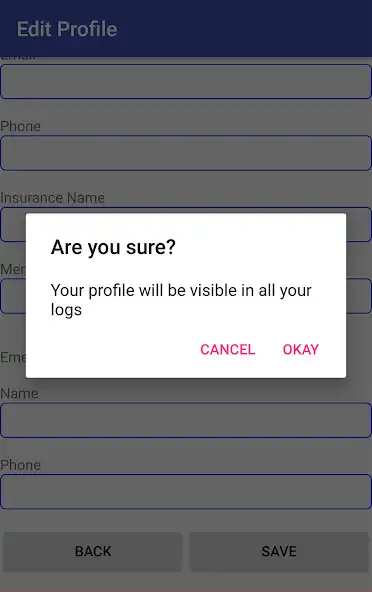Tap the SAVE button
The width and height of the screenshot is (372, 592).
click(x=279, y=551)
